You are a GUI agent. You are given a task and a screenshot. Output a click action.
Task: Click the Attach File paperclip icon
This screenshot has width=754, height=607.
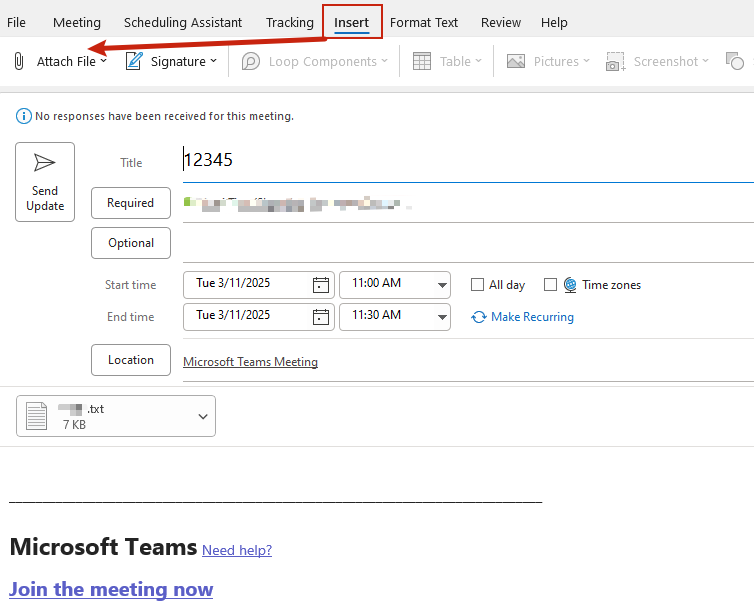[18, 62]
